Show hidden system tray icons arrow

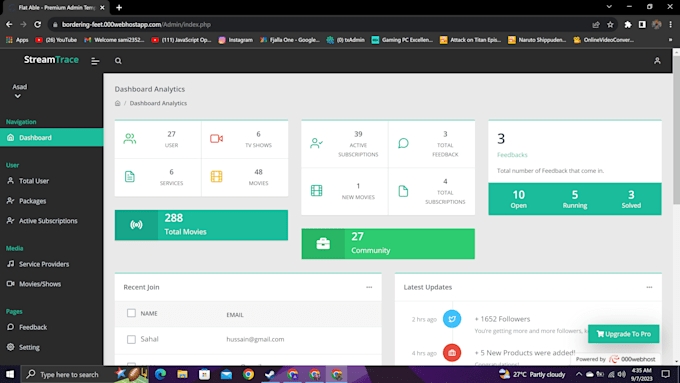[579, 374]
